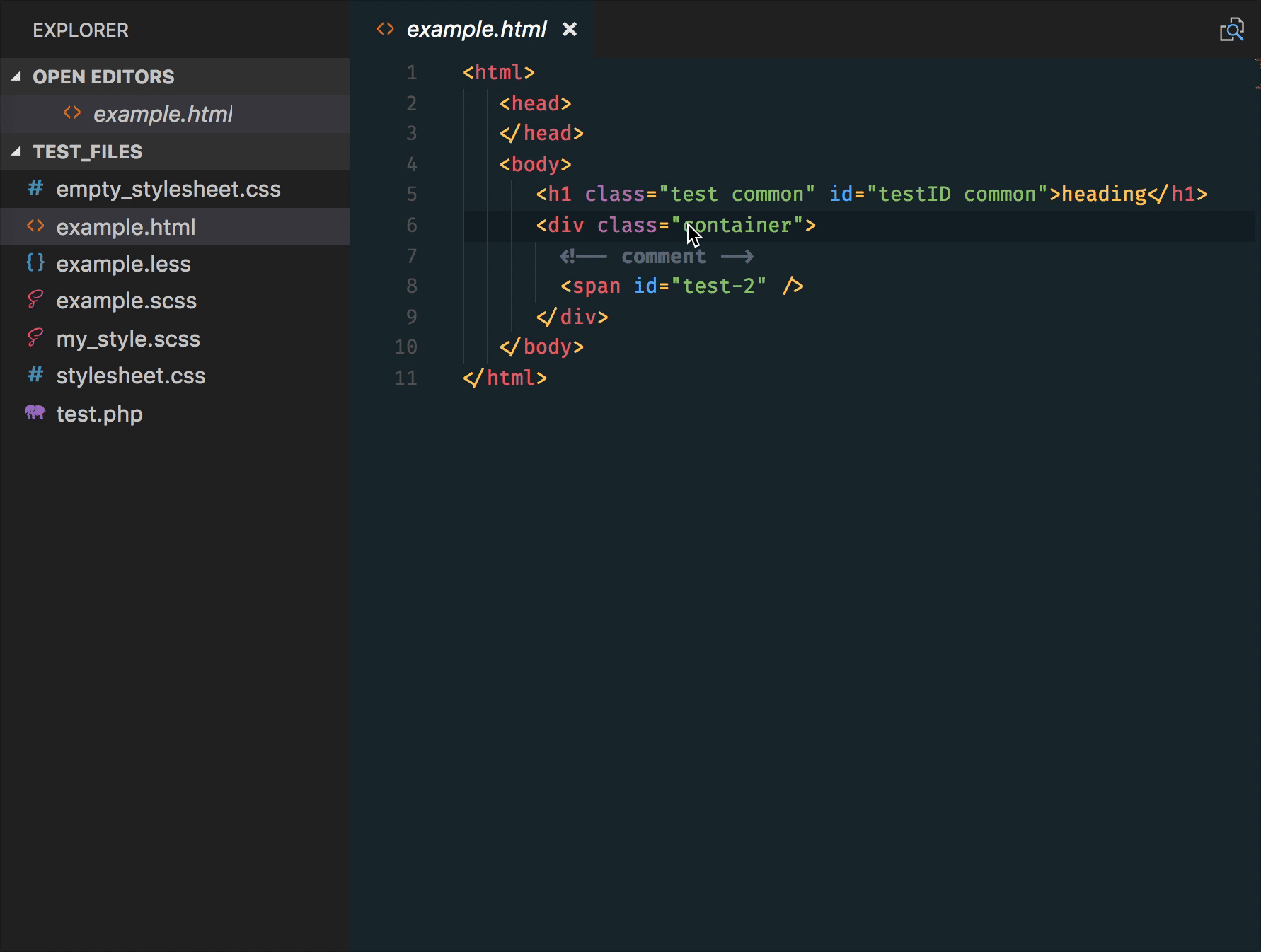
Task: Open the search editor icon at top right
Action: [1233, 29]
